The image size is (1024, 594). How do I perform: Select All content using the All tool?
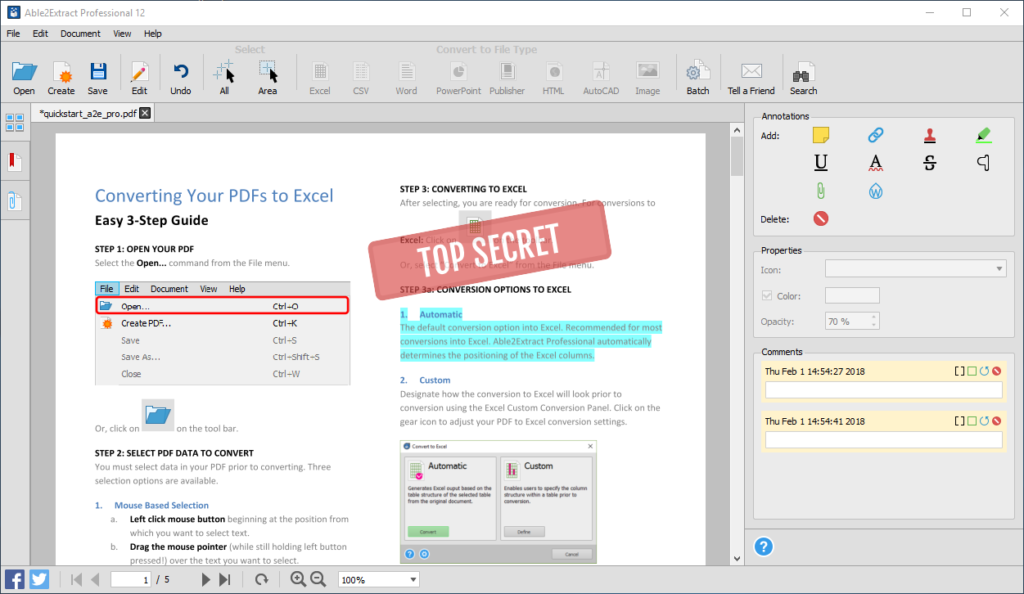tap(224, 78)
